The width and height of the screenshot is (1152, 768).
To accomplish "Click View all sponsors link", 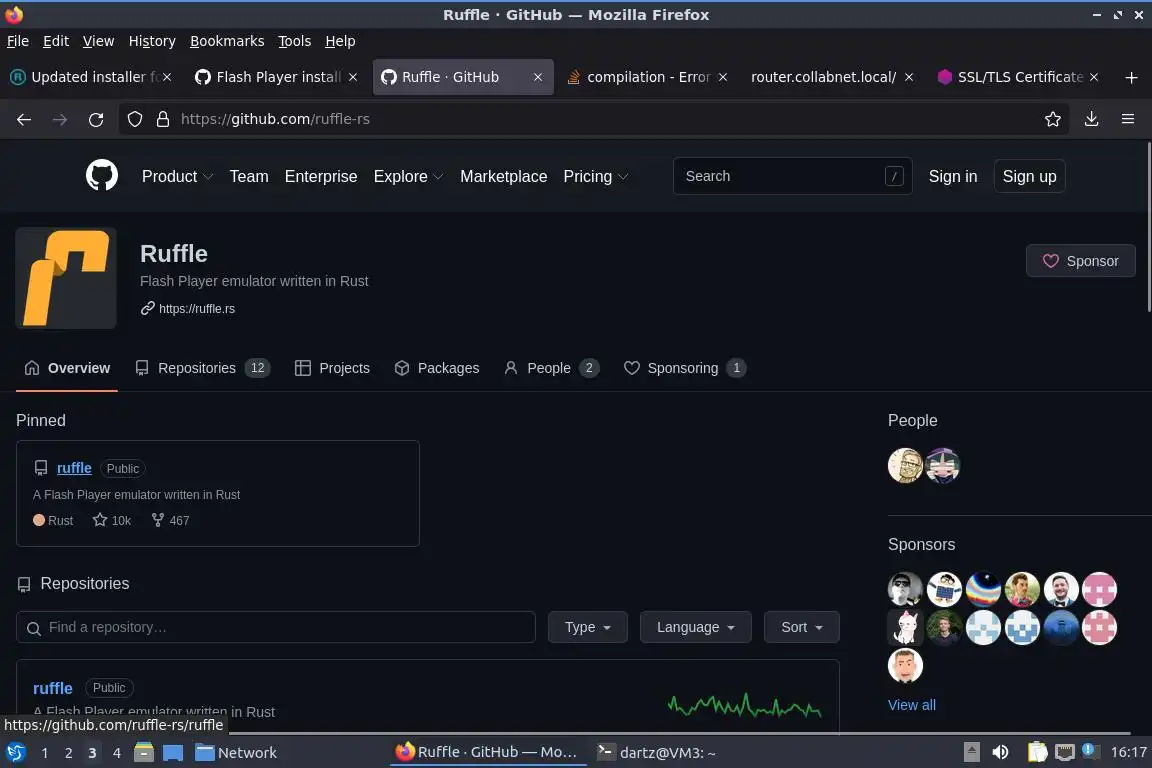I will (912, 705).
